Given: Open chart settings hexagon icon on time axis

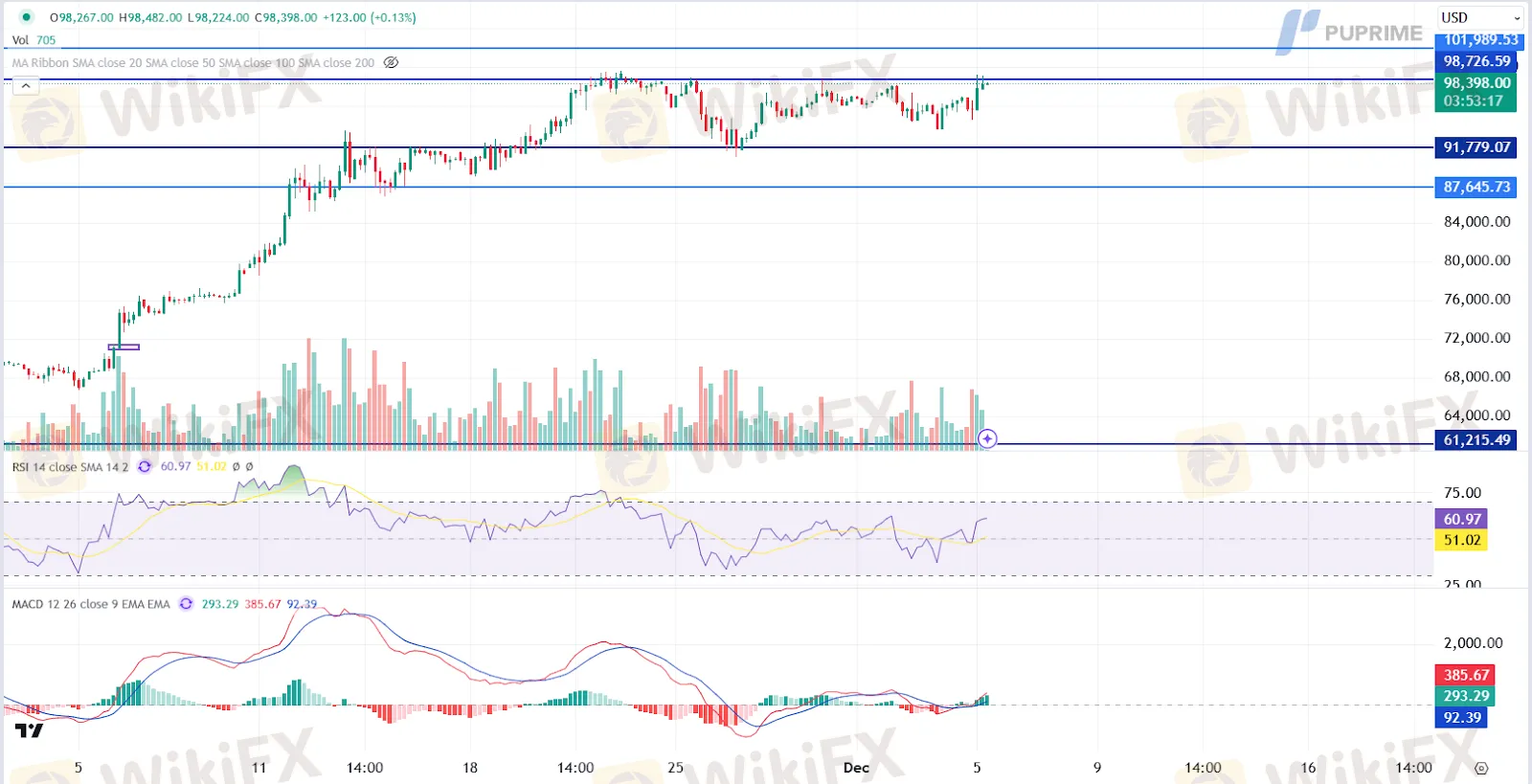Looking at the screenshot, I should pos(1481,768).
